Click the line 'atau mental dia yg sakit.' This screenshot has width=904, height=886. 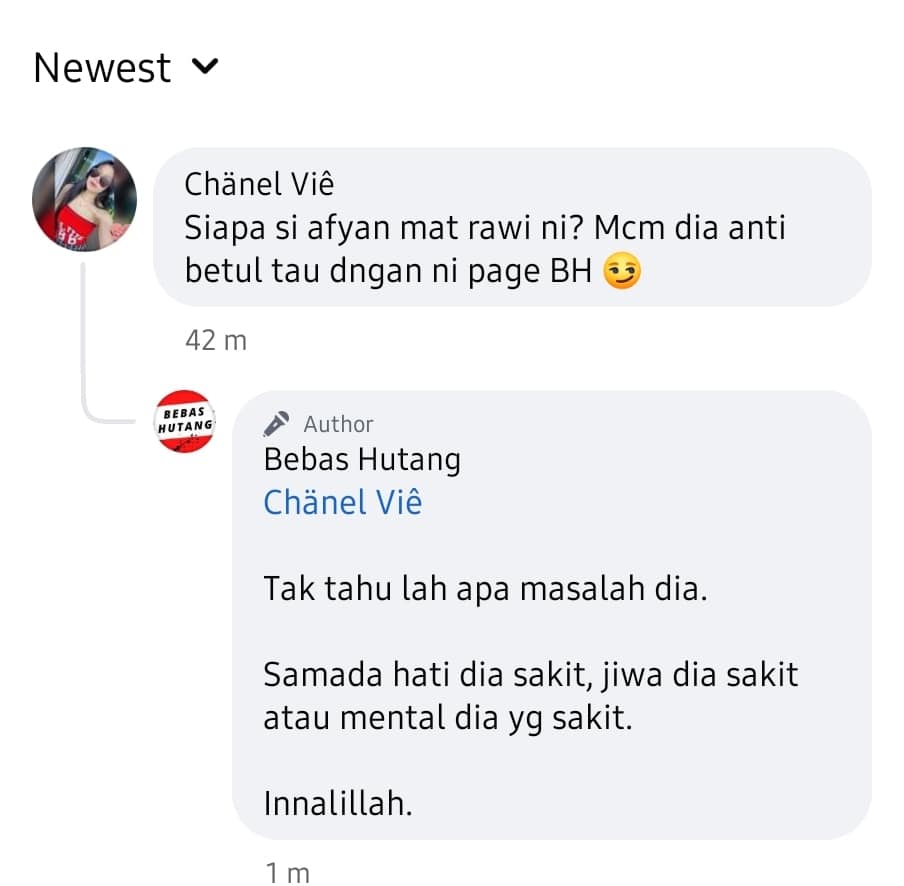448,718
